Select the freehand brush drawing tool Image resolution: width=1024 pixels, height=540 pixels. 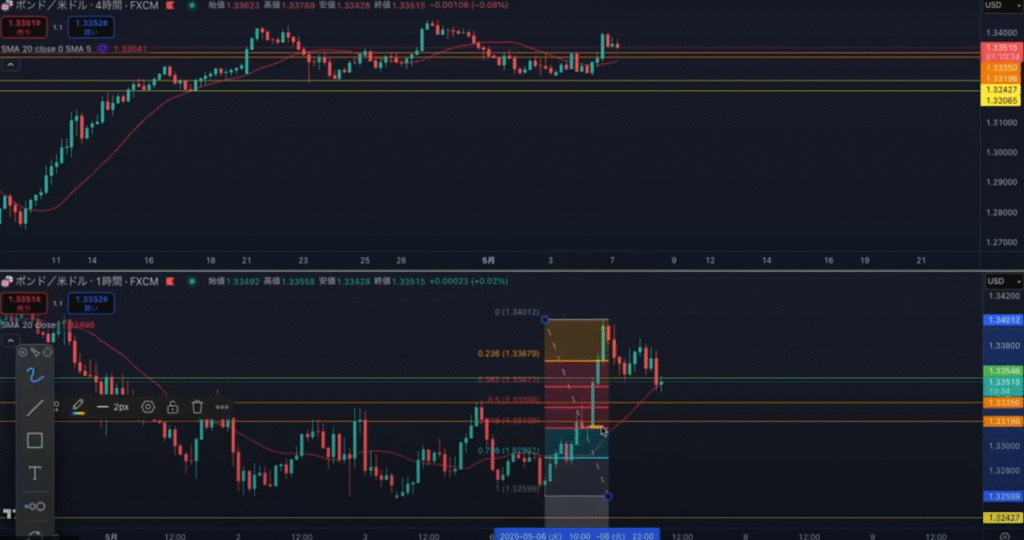(x=34, y=376)
